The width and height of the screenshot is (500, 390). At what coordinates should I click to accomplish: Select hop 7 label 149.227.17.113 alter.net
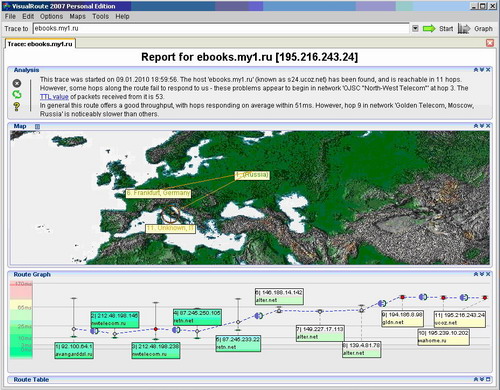320,333
